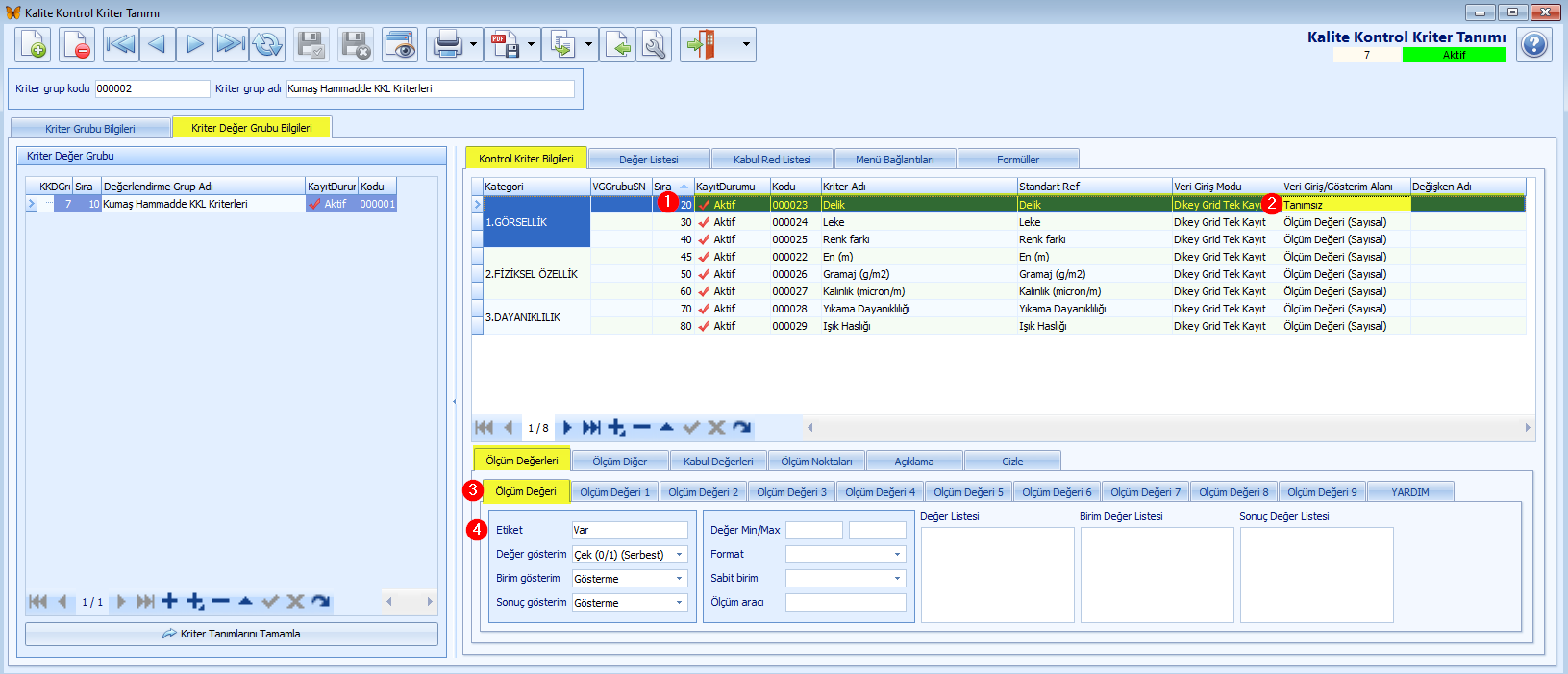The image size is (1568, 674).
Task: Open the preview window with the eye icon
Action: click(x=400, y=44)
